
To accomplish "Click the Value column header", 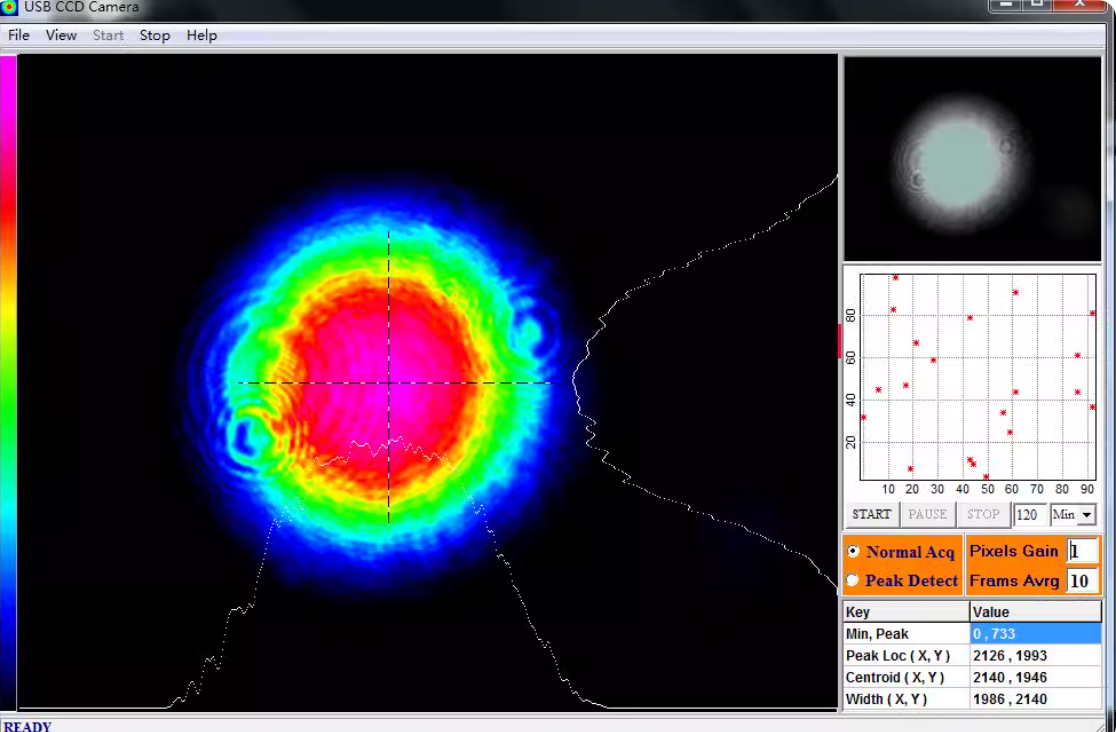I will (1034, 612).
